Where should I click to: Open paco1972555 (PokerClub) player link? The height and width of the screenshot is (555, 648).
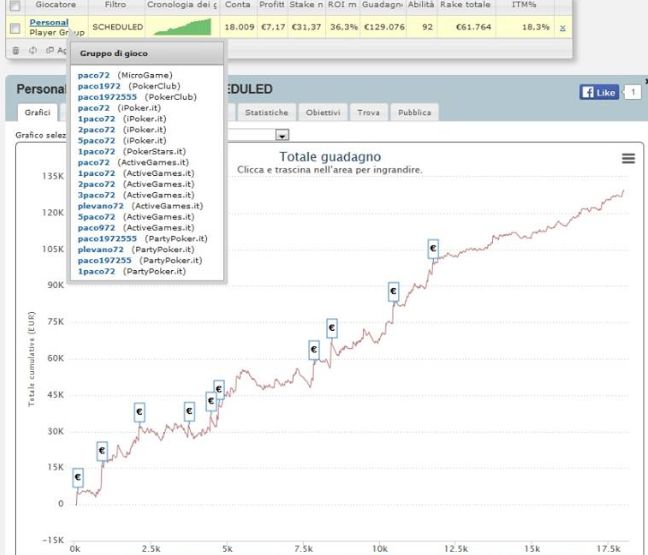point(107,97)
